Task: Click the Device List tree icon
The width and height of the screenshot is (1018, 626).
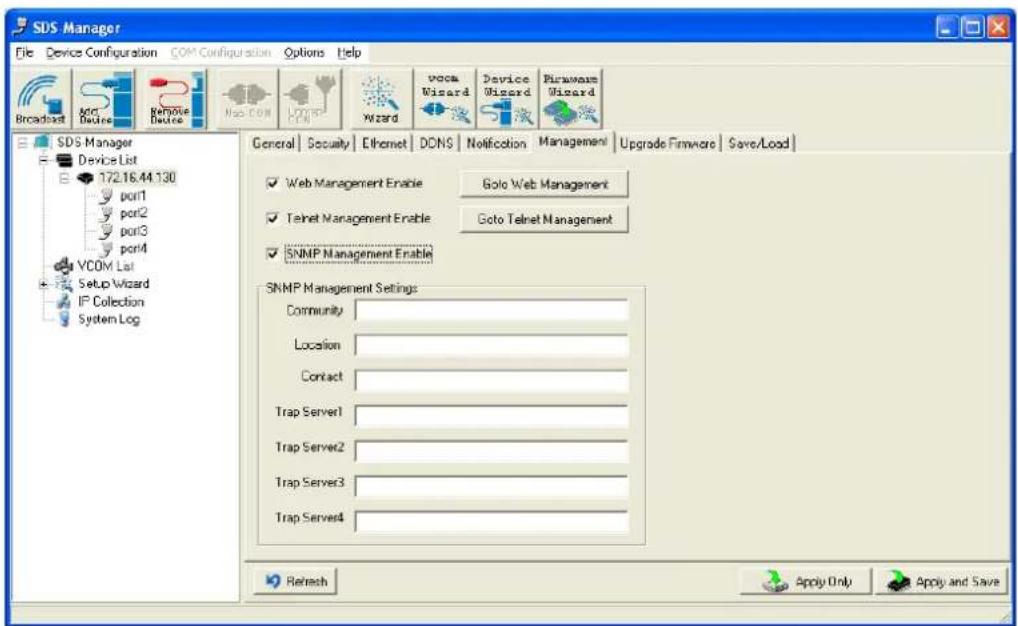Action: tap(64, 160)
